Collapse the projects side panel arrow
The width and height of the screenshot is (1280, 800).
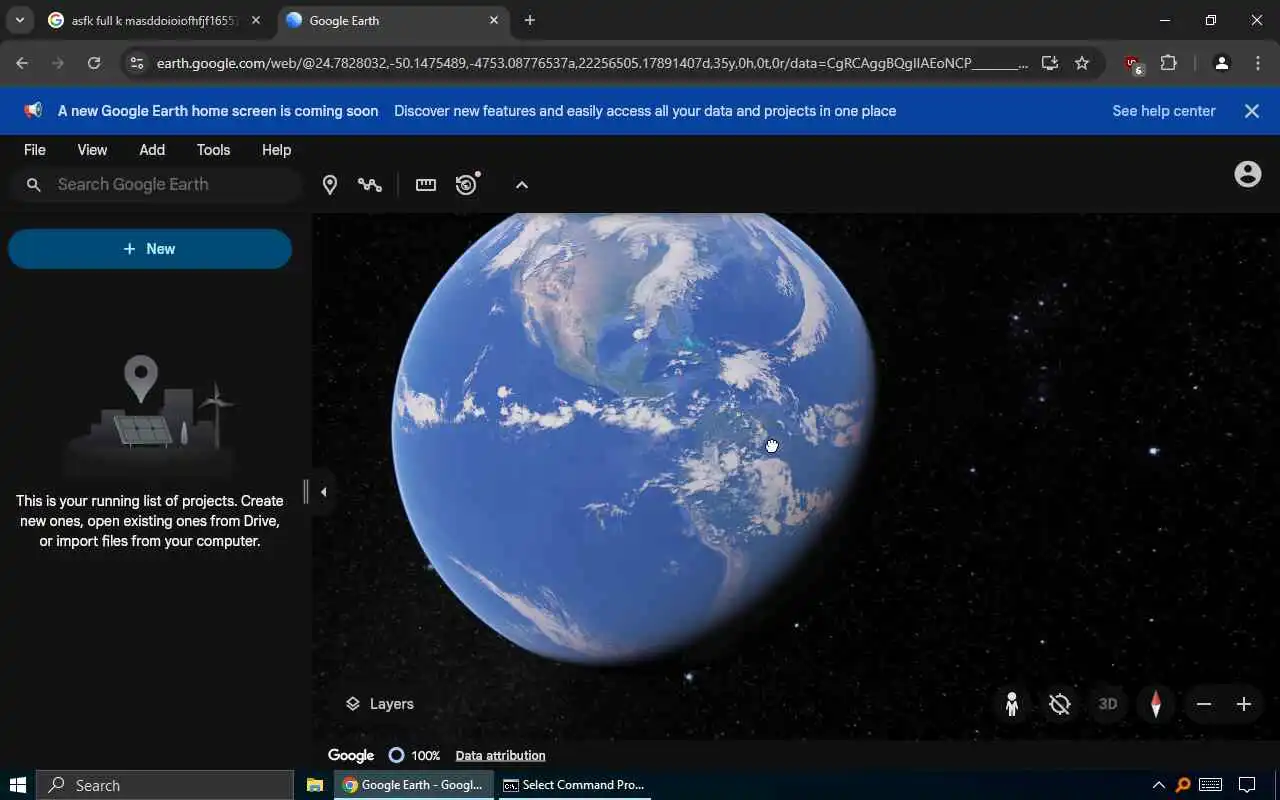tap(323, 492)
